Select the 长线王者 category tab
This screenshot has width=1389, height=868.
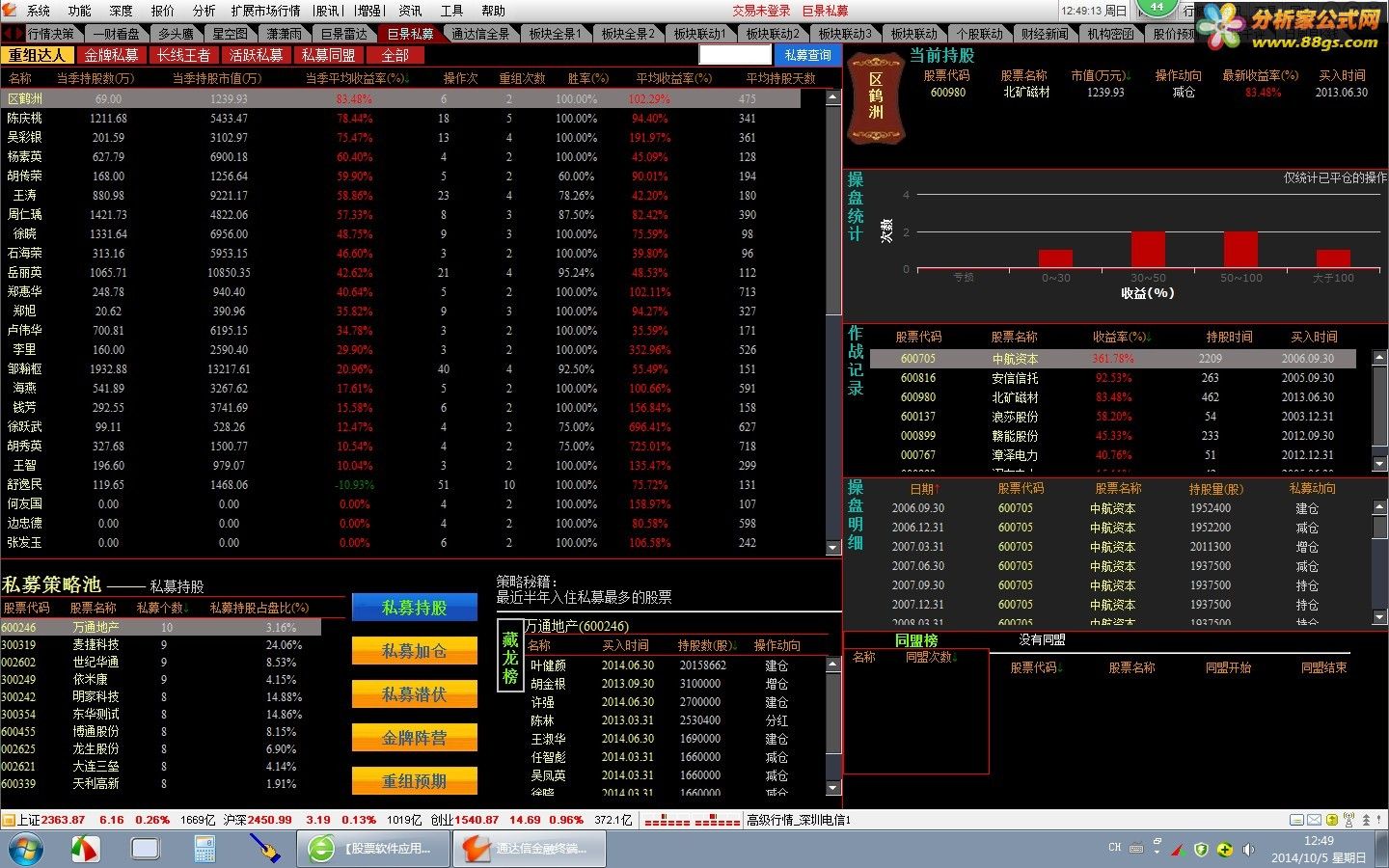[183, 55]
